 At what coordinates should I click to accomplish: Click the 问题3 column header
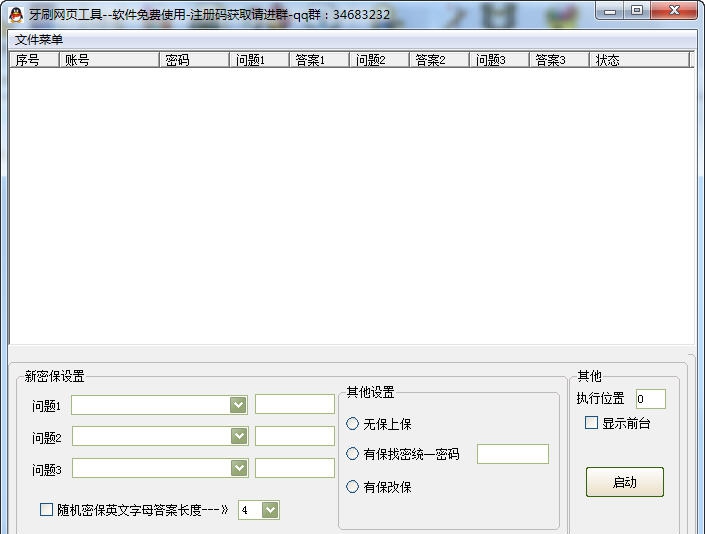[x=499, y=60]
